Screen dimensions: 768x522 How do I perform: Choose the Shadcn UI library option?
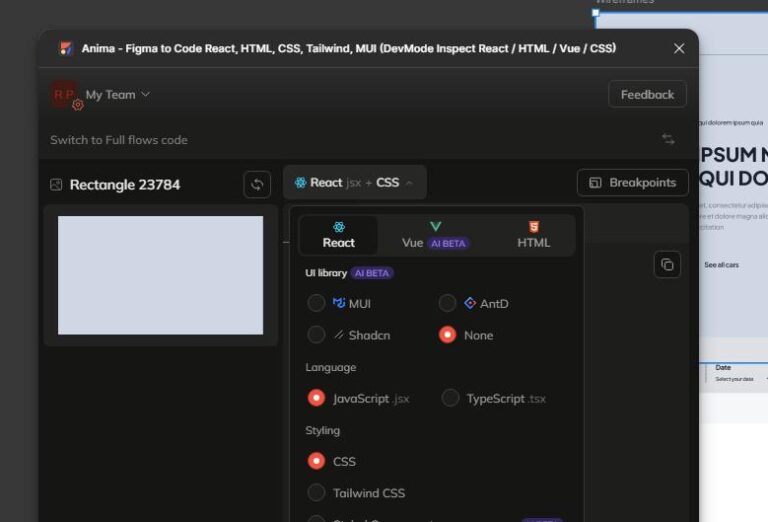tap(316, 335)
